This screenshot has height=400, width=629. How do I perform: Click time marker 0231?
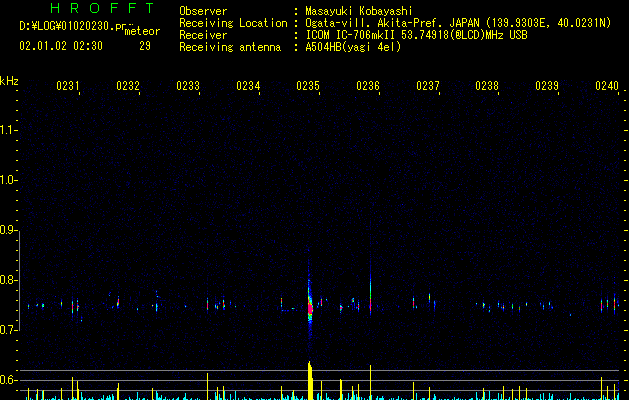68,86
